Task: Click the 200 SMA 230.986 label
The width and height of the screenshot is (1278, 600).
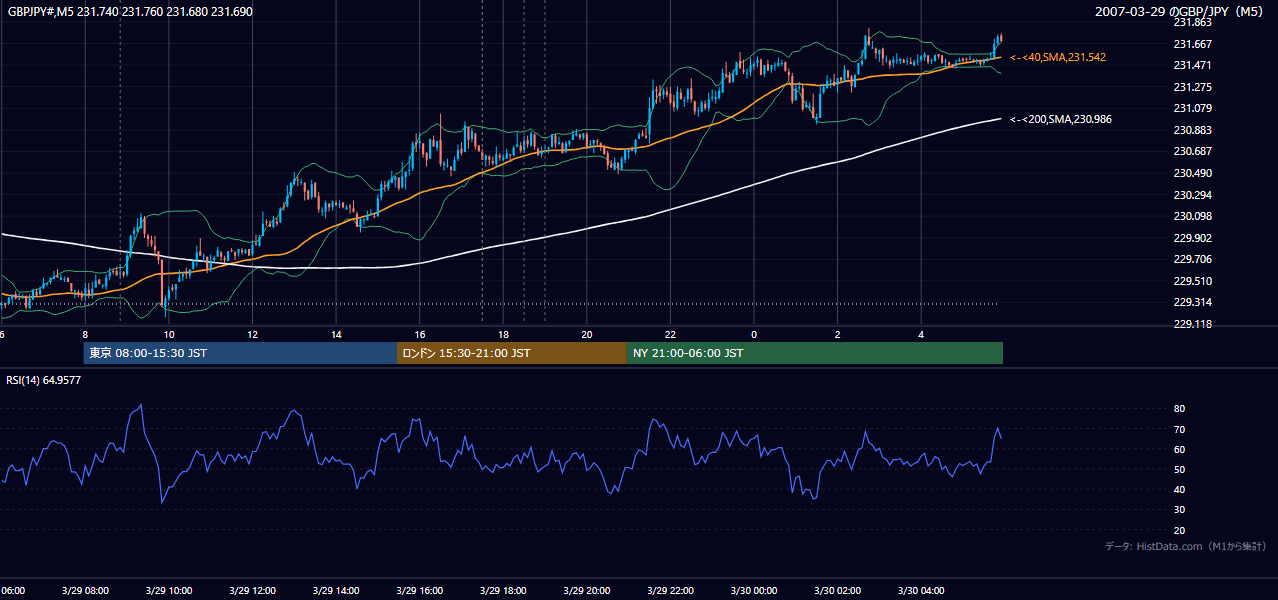Action: (1061, 119)
